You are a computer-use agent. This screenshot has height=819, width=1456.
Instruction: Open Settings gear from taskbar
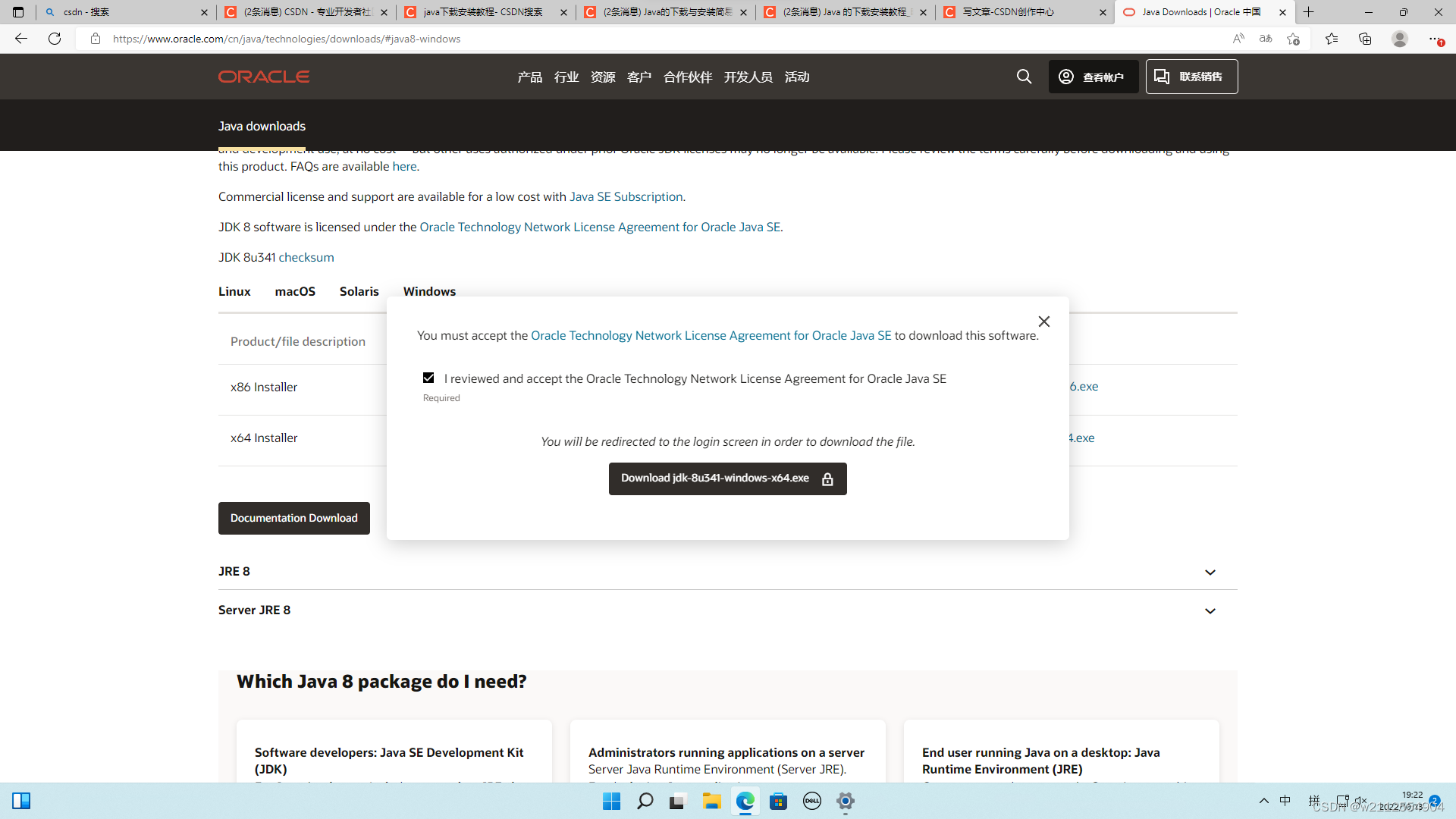tap(846, 801)
